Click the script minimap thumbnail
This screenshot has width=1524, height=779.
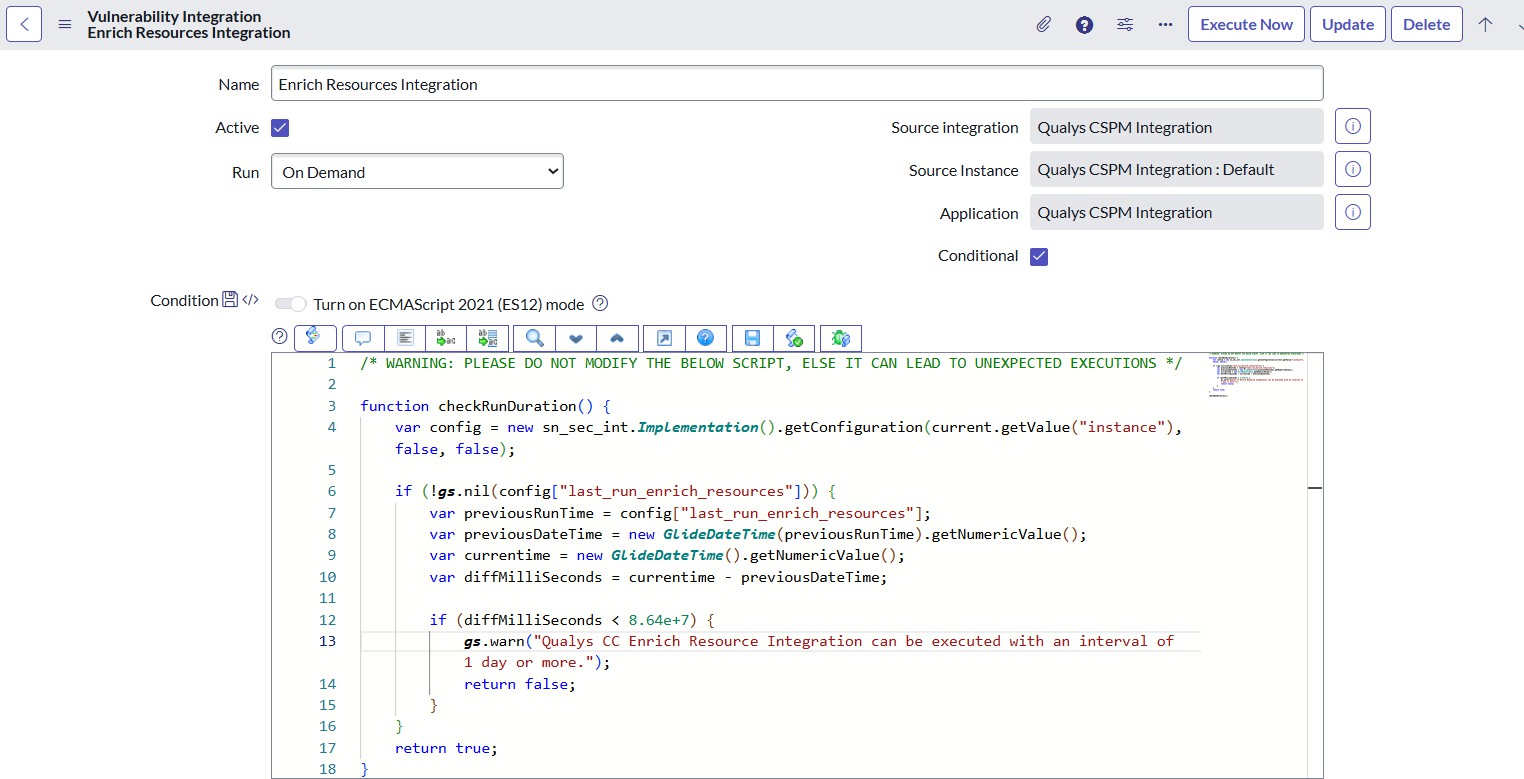point(1256,376)
